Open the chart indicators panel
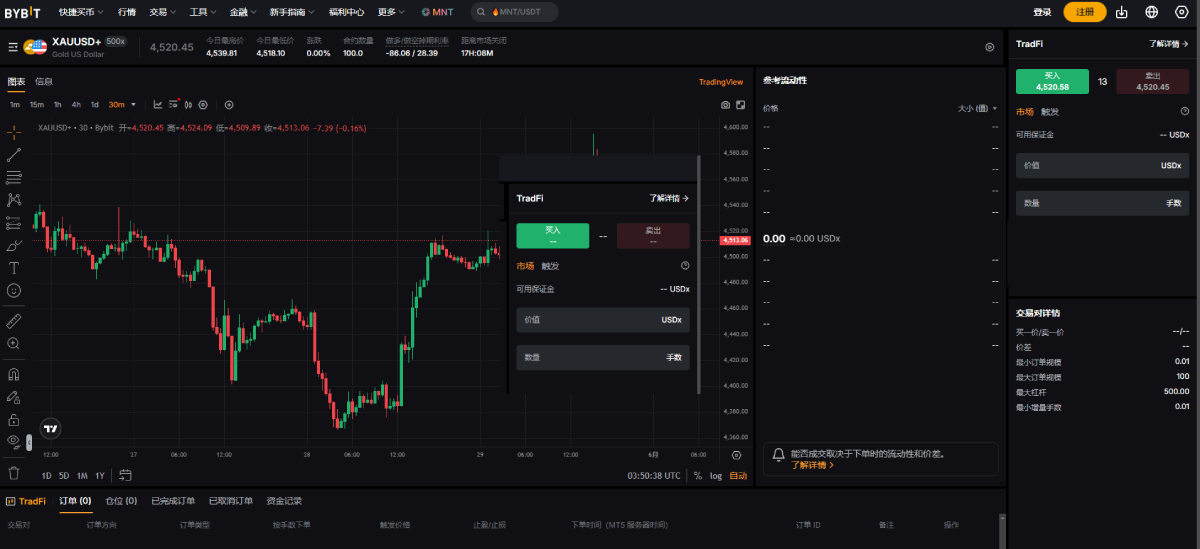1200x549 pixels. [158, 104]
